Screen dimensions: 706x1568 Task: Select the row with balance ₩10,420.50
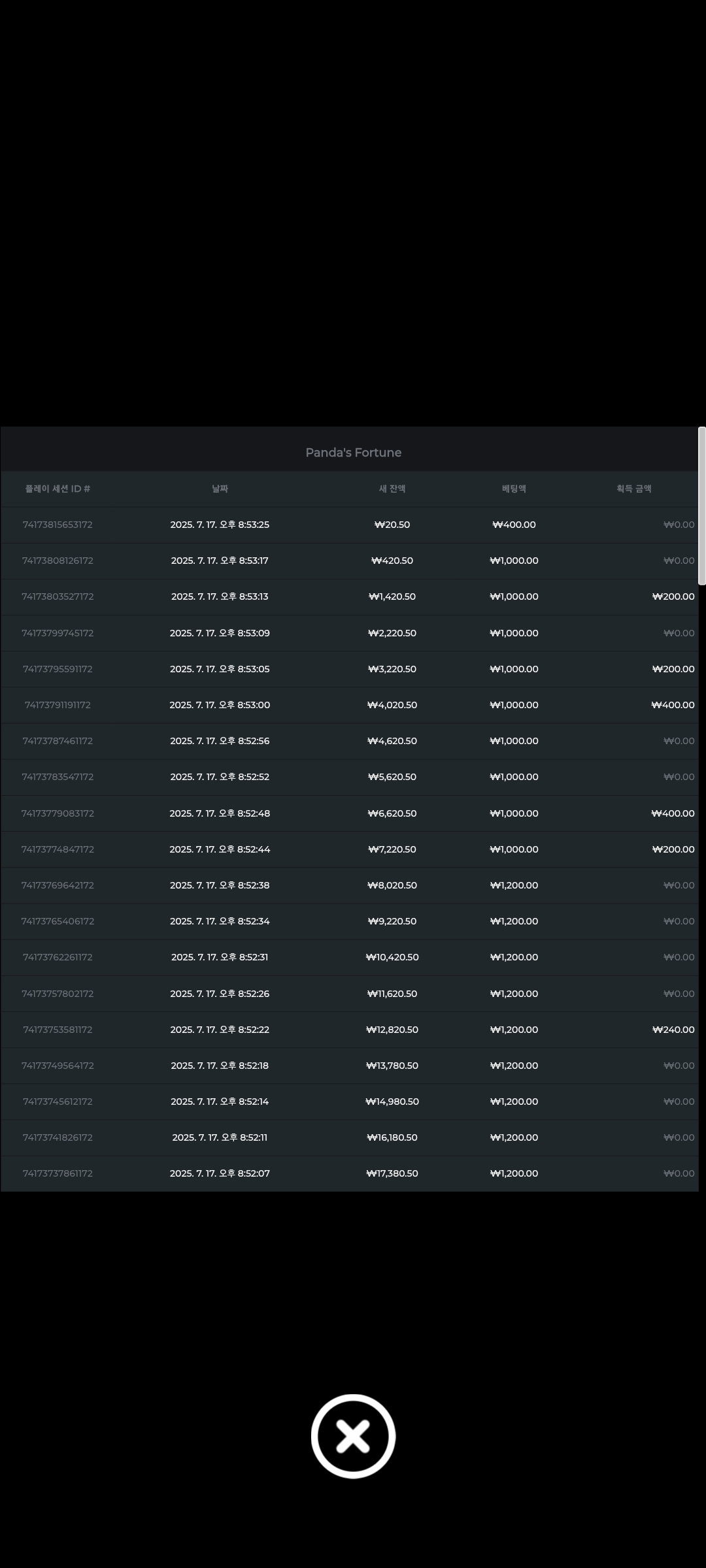350,957
